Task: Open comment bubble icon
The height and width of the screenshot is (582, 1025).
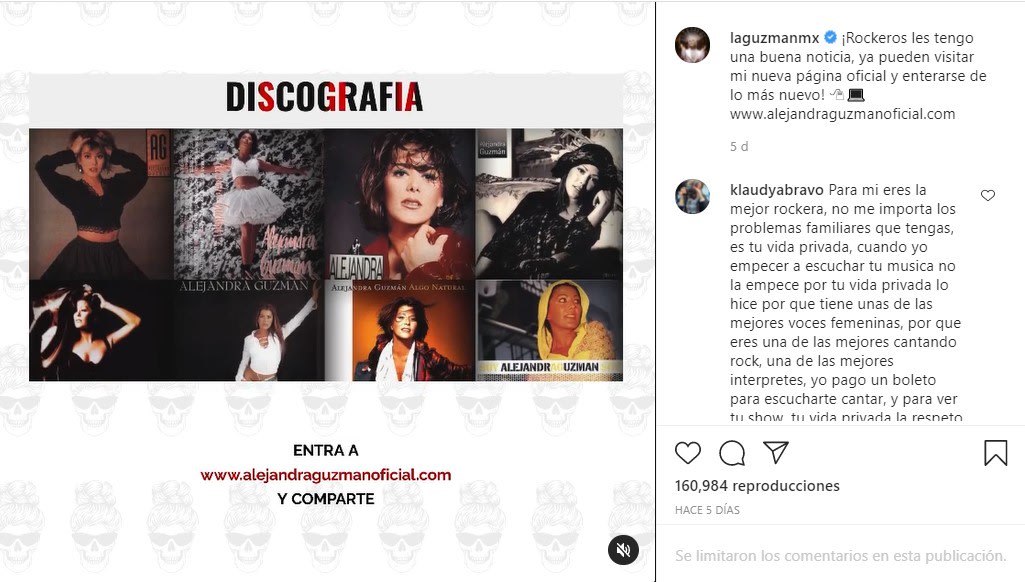Action: [x=731, y=453]
